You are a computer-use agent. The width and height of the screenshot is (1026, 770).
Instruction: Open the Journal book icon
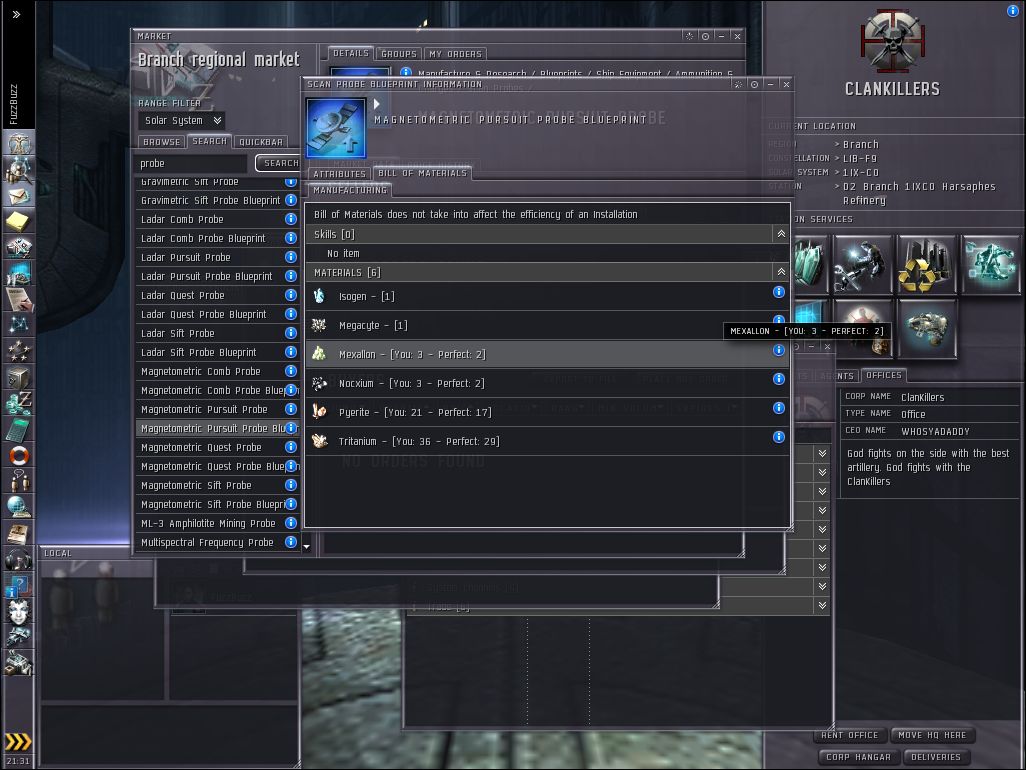coord(18,533)
